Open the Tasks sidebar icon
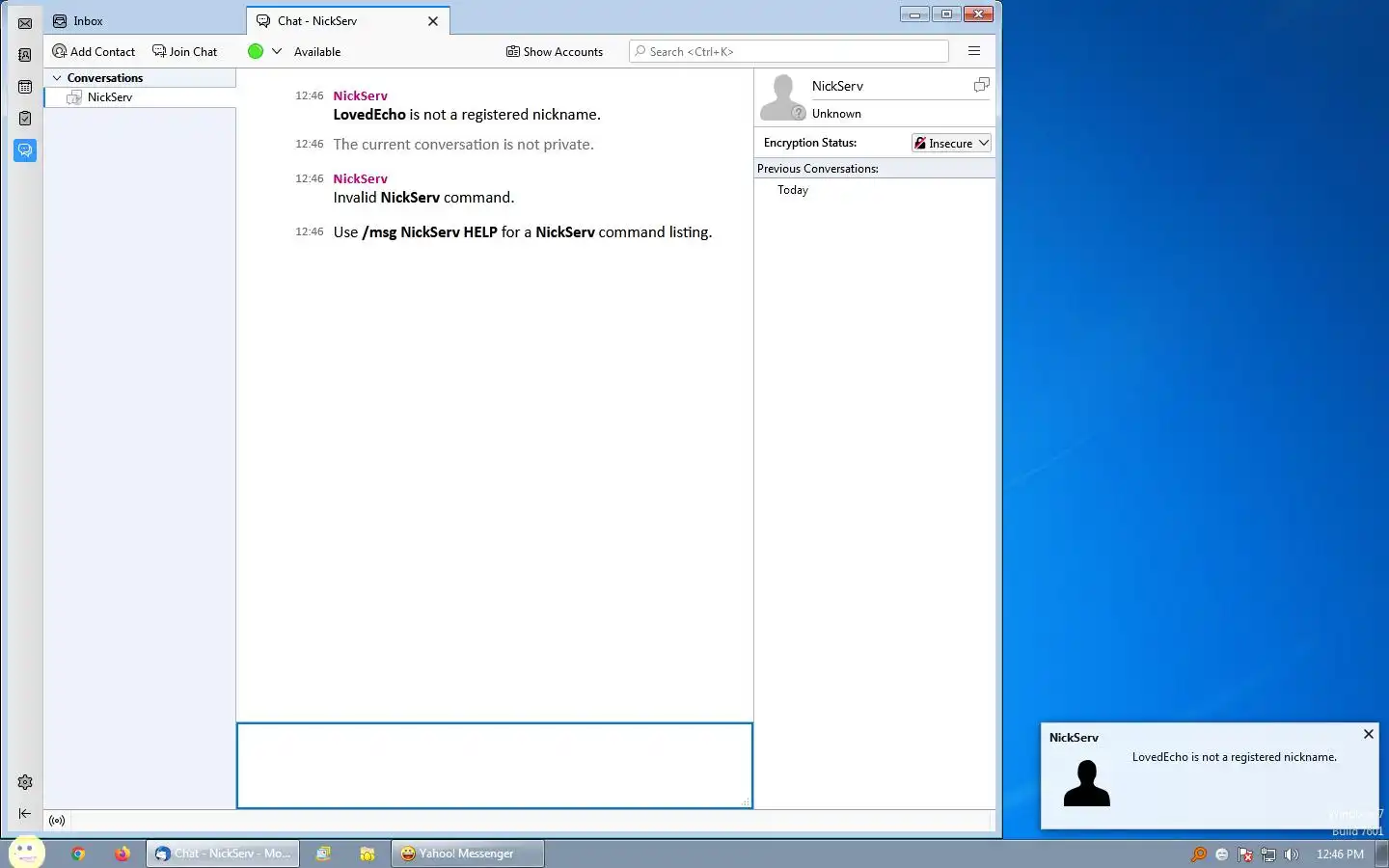 (25, 119)
